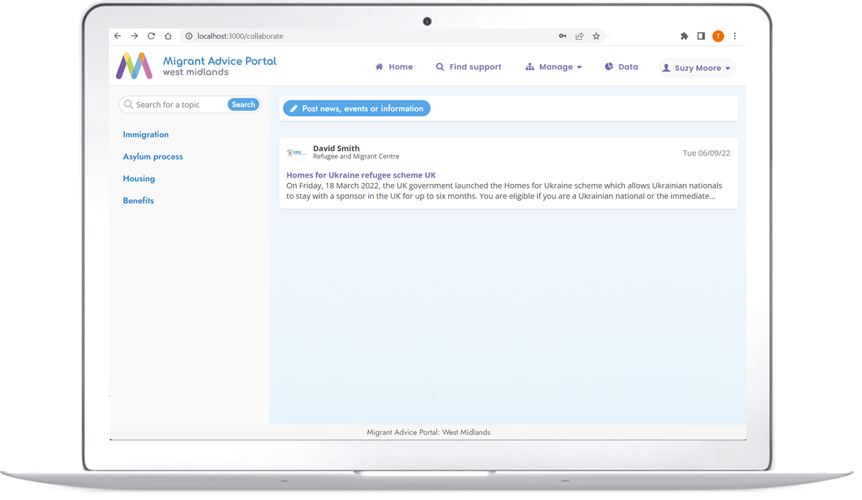The width and height of the screenshot is (862, 500).
Task: Select the Asylum process topic
Action: pos(153,157)
